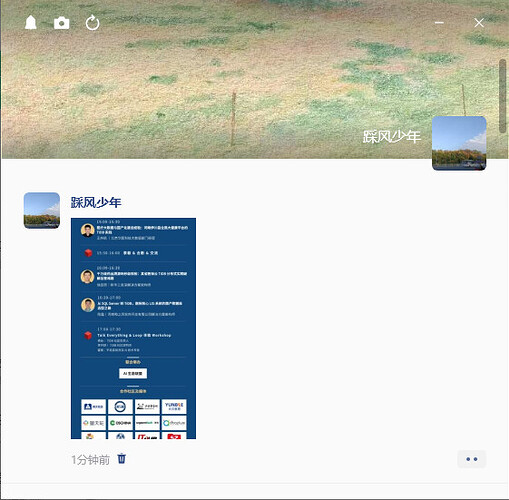509x500 pixels.
Task: Open the Moments notifications bell
Action: pos(31,23)
